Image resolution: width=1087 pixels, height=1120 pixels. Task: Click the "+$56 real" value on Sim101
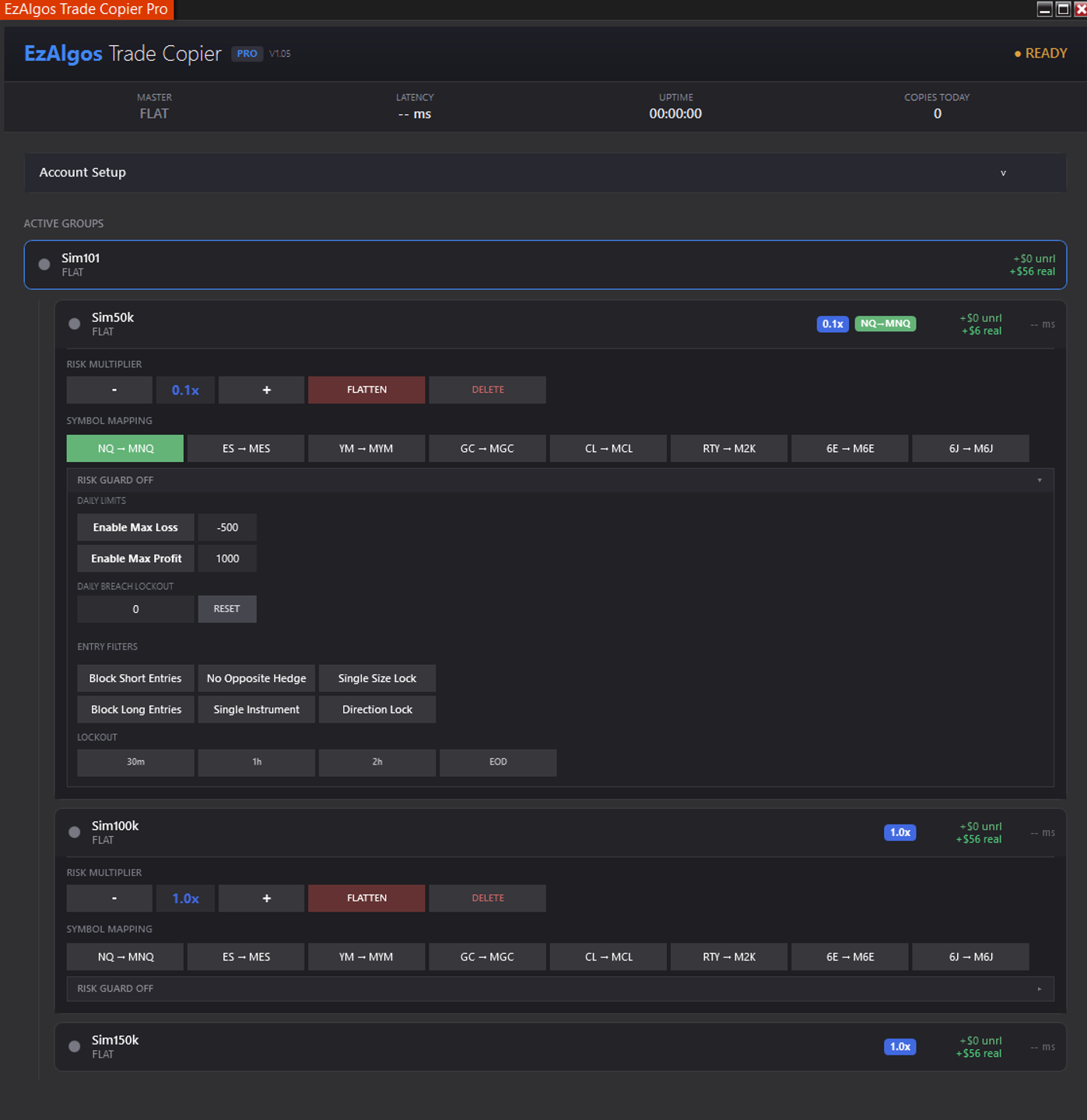click(1033, 271)
